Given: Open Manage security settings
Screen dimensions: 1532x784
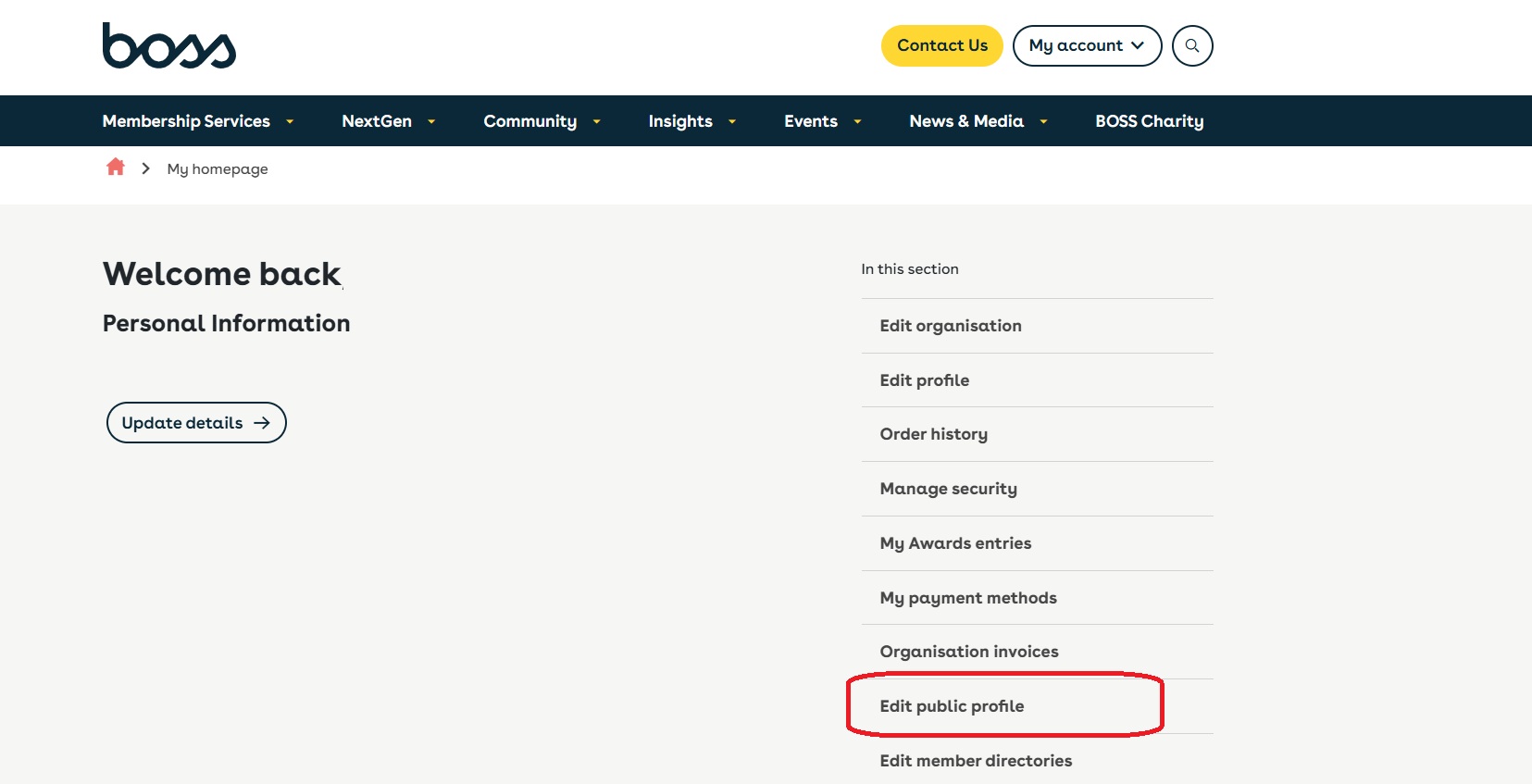Looking at the screenshot, I should 948,489.
